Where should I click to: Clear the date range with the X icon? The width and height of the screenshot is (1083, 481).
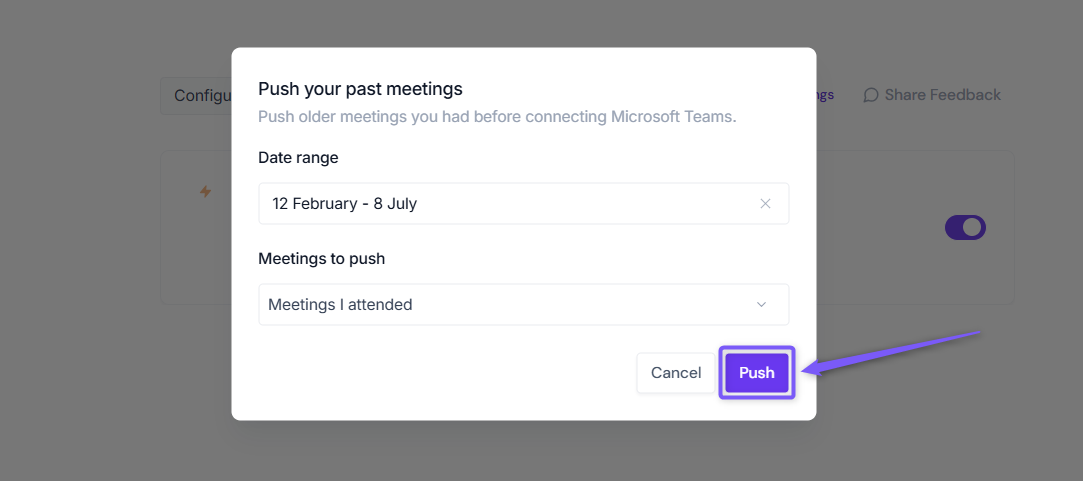765,204
